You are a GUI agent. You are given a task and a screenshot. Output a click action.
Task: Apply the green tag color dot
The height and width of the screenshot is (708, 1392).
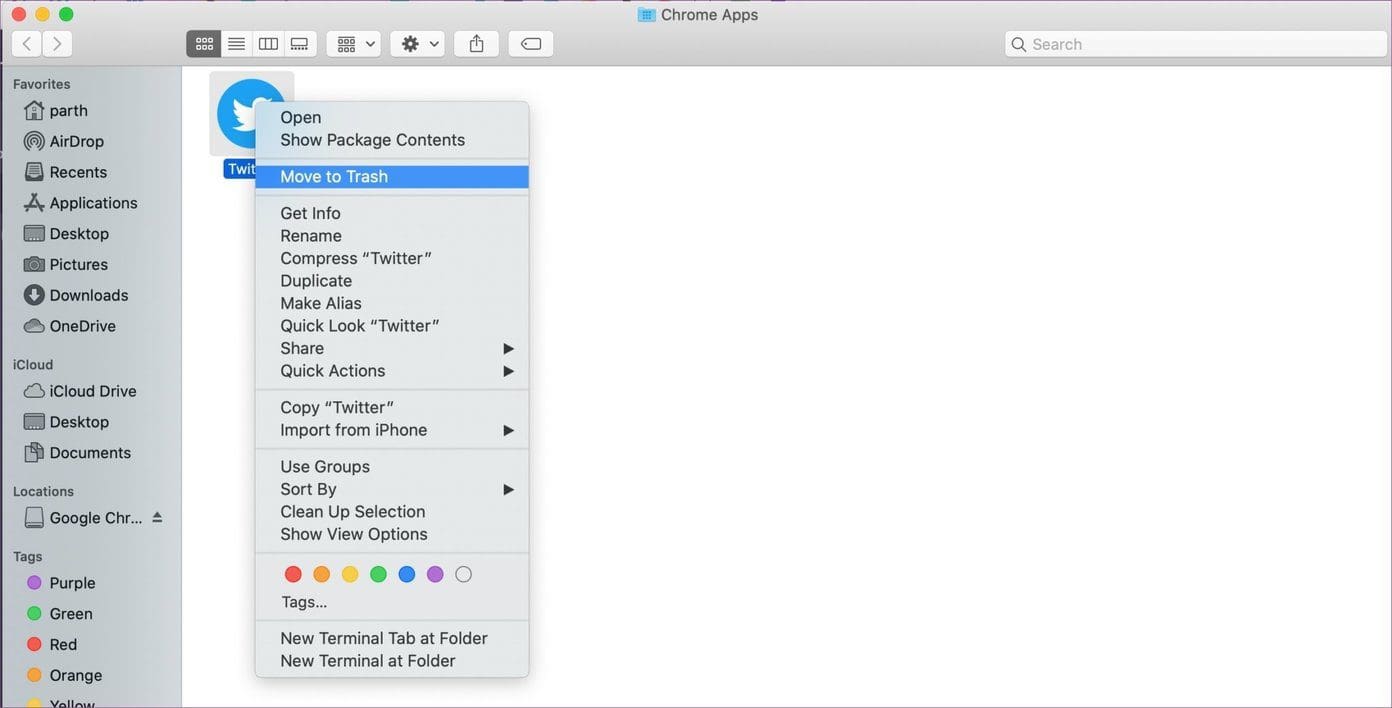click(378, 574)
